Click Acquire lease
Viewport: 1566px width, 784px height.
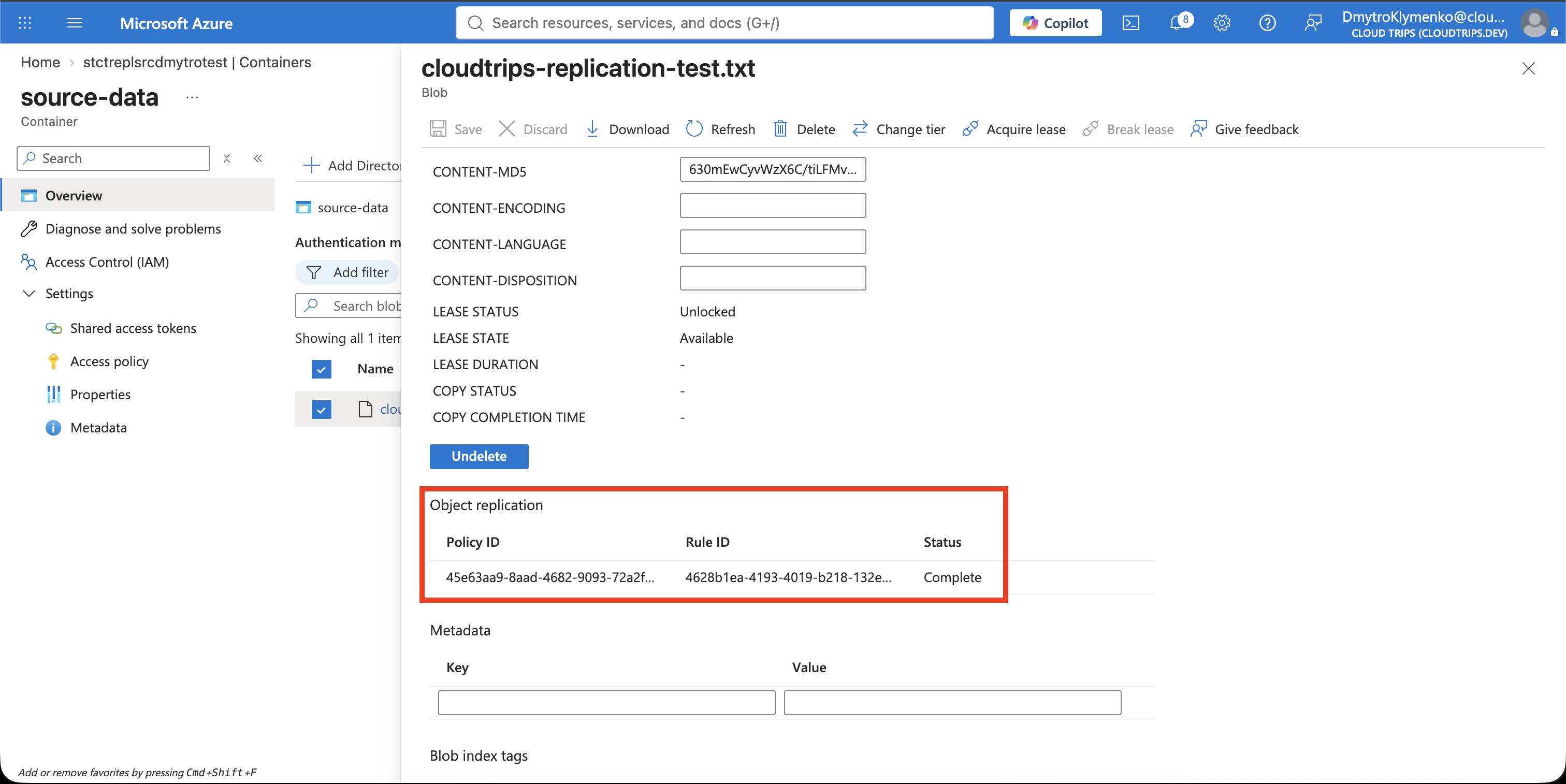point(1014,129)
